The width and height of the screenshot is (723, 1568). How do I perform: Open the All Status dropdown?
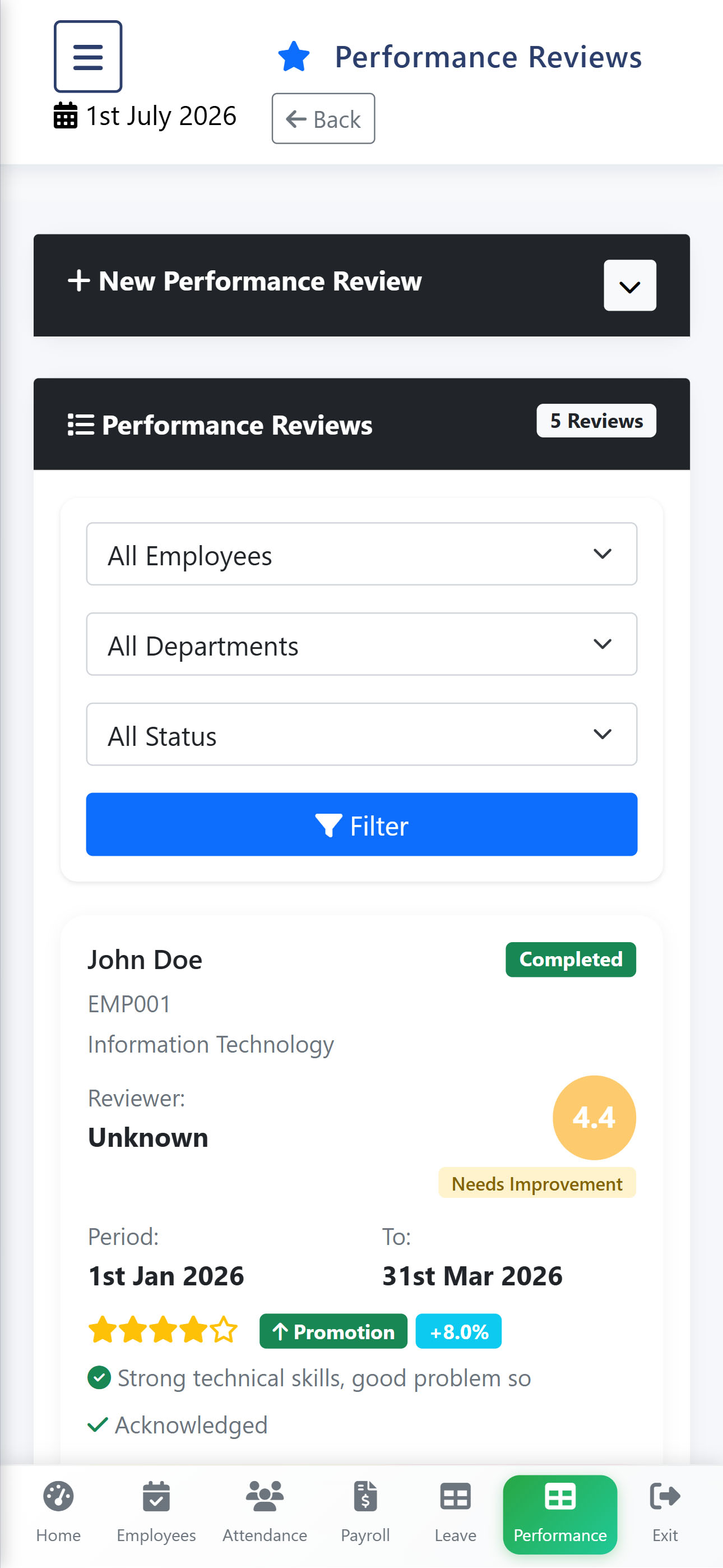pos(361,734)
